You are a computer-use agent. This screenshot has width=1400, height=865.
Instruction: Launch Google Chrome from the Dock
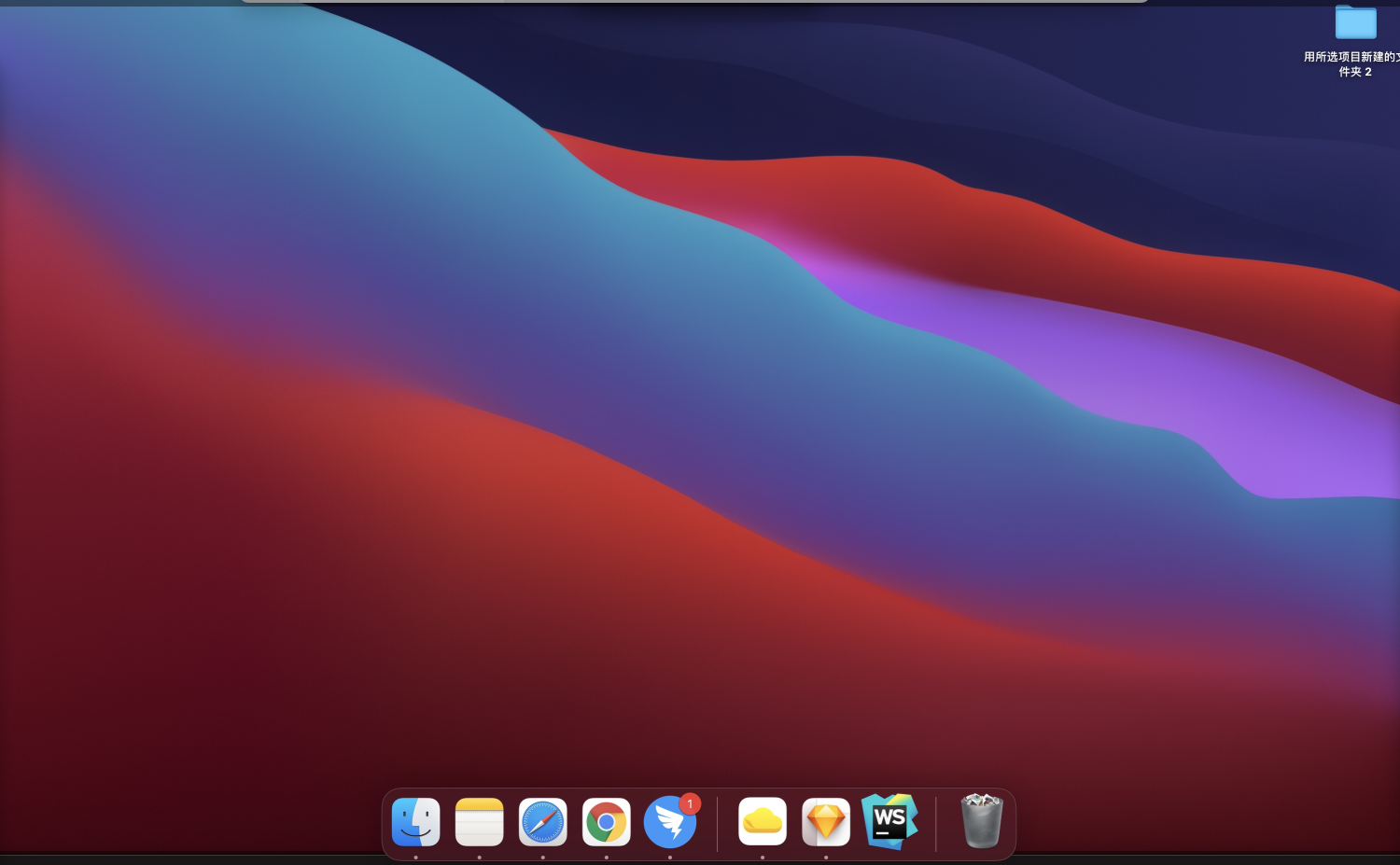[x=607, y=822]
